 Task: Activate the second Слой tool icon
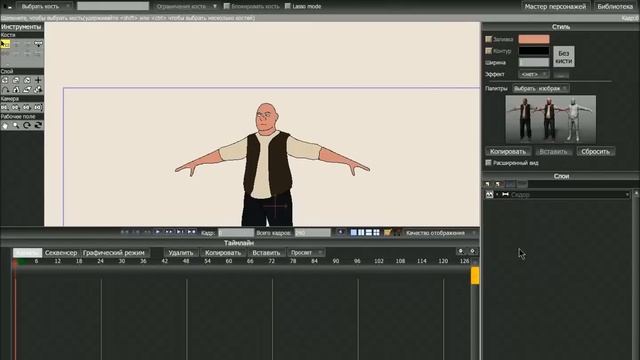click(x=16, y=80)
